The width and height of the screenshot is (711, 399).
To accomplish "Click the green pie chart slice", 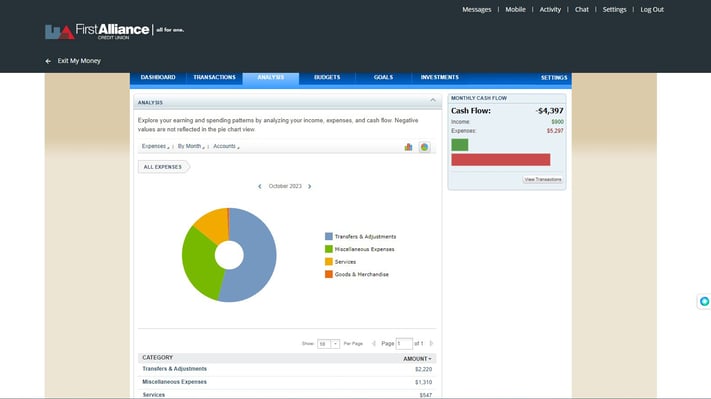I will [x=200, y=263].
